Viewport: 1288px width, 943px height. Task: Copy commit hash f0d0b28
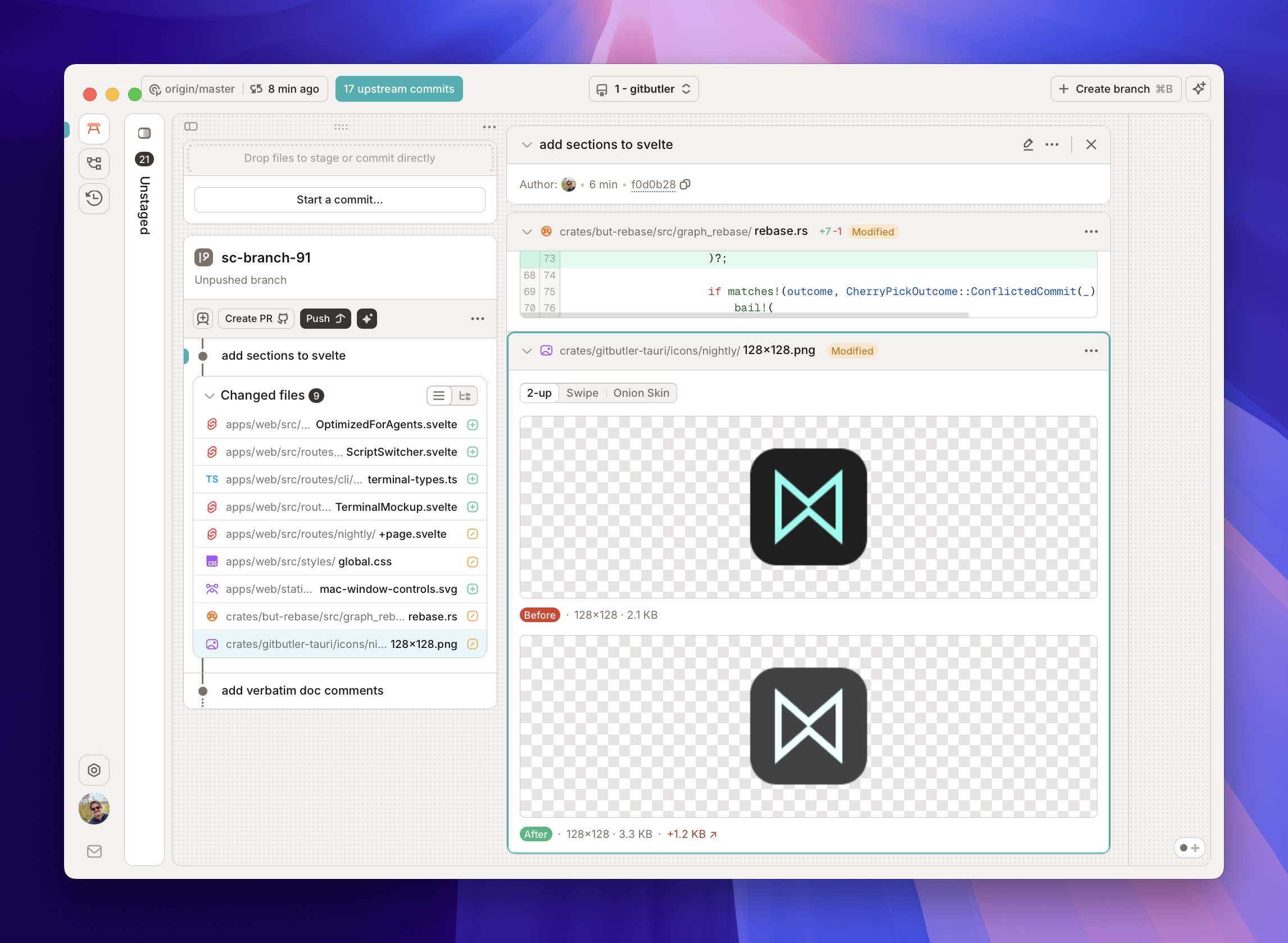click(686, 184)
